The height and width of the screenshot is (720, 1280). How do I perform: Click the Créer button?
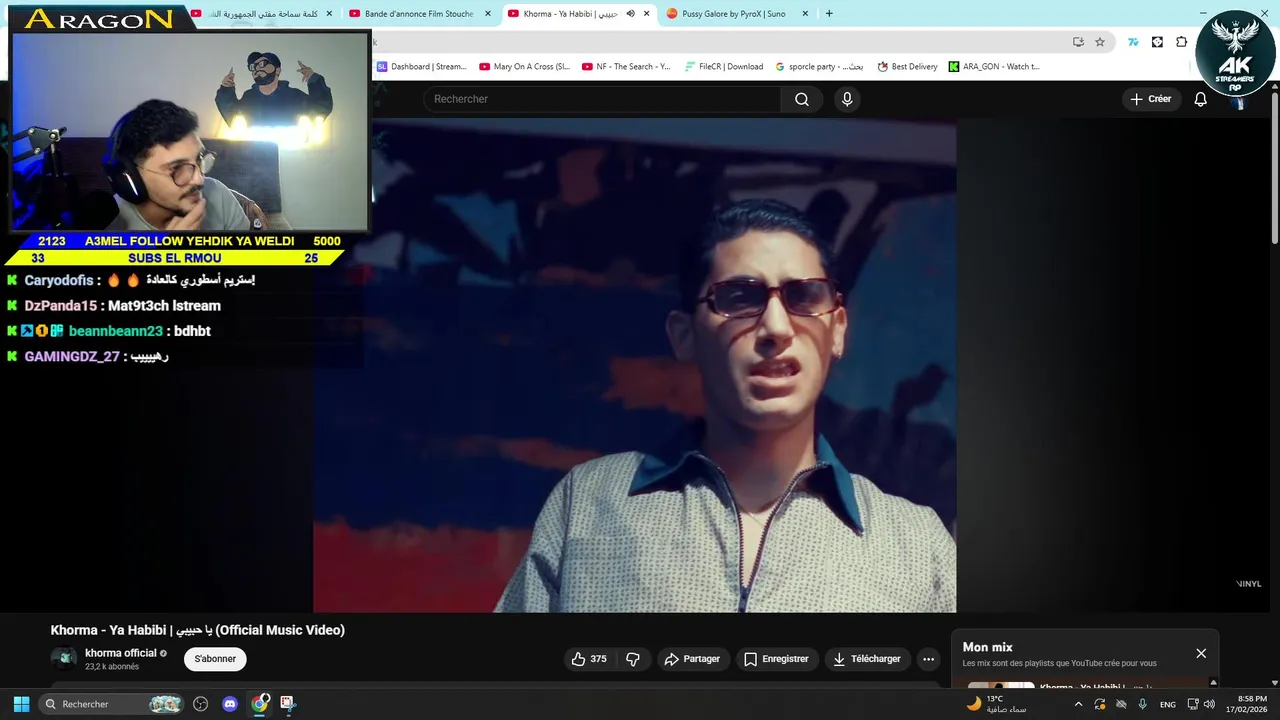click(1150, 99)
